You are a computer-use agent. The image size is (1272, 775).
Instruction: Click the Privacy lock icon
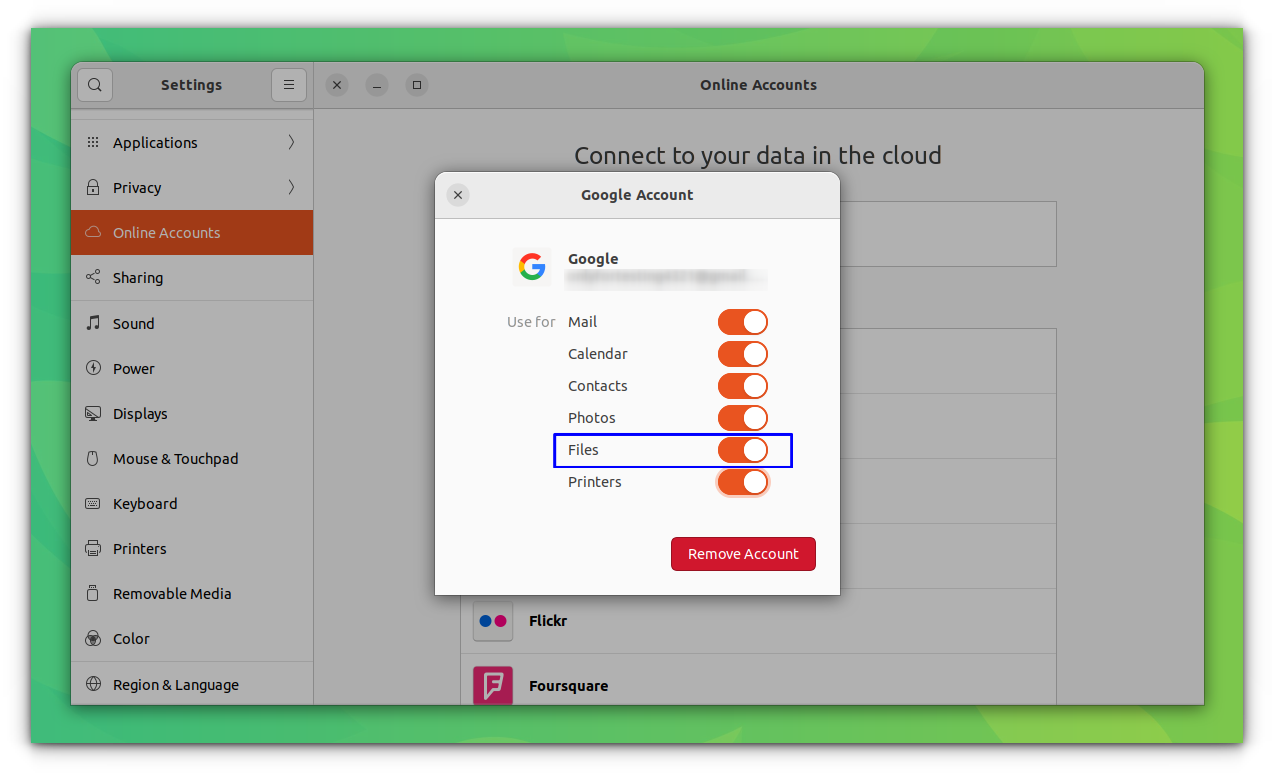(93, 188)
